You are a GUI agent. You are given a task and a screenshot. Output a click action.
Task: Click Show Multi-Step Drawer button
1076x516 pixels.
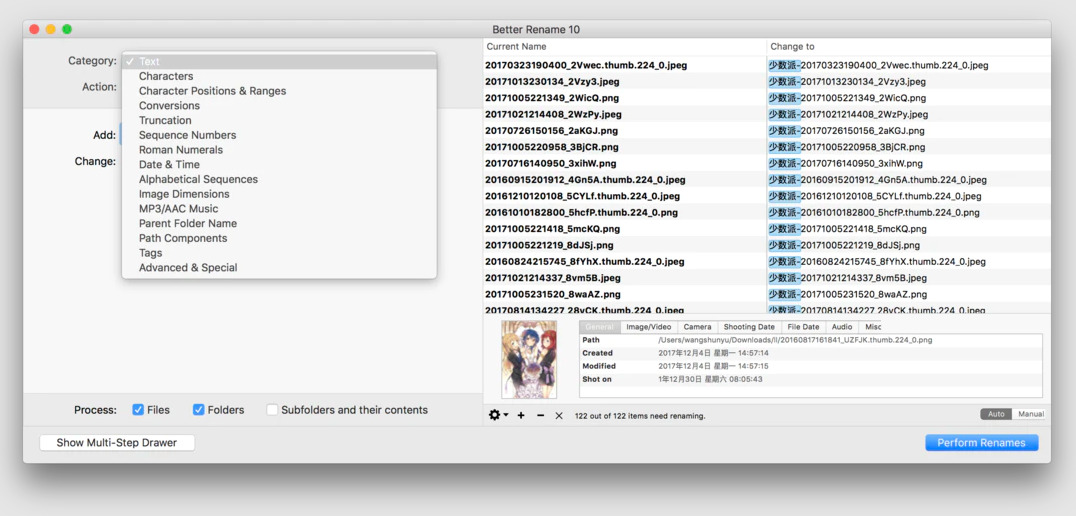pos(117,443)
